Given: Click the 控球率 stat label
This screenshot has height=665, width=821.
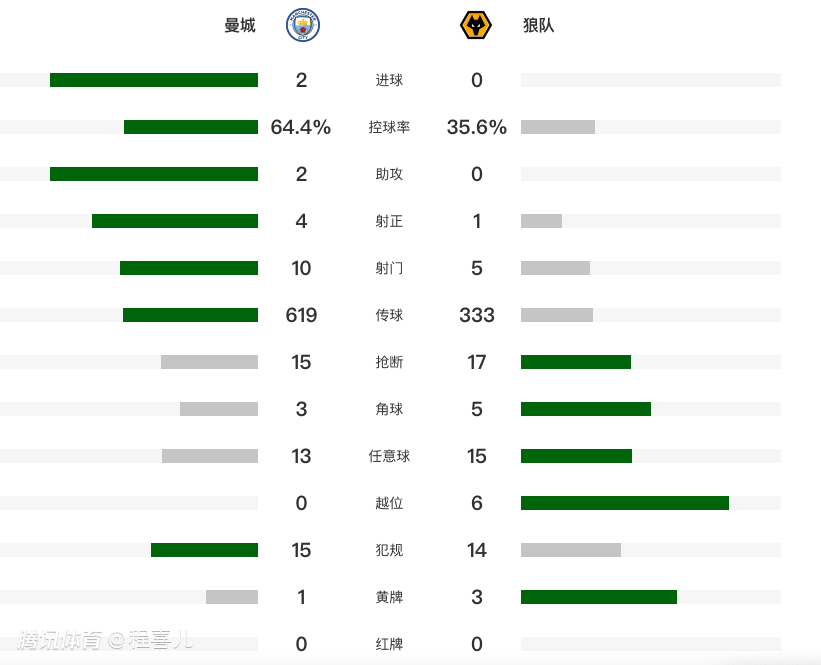Looking at the screenshot, I should tap(389, 127).
